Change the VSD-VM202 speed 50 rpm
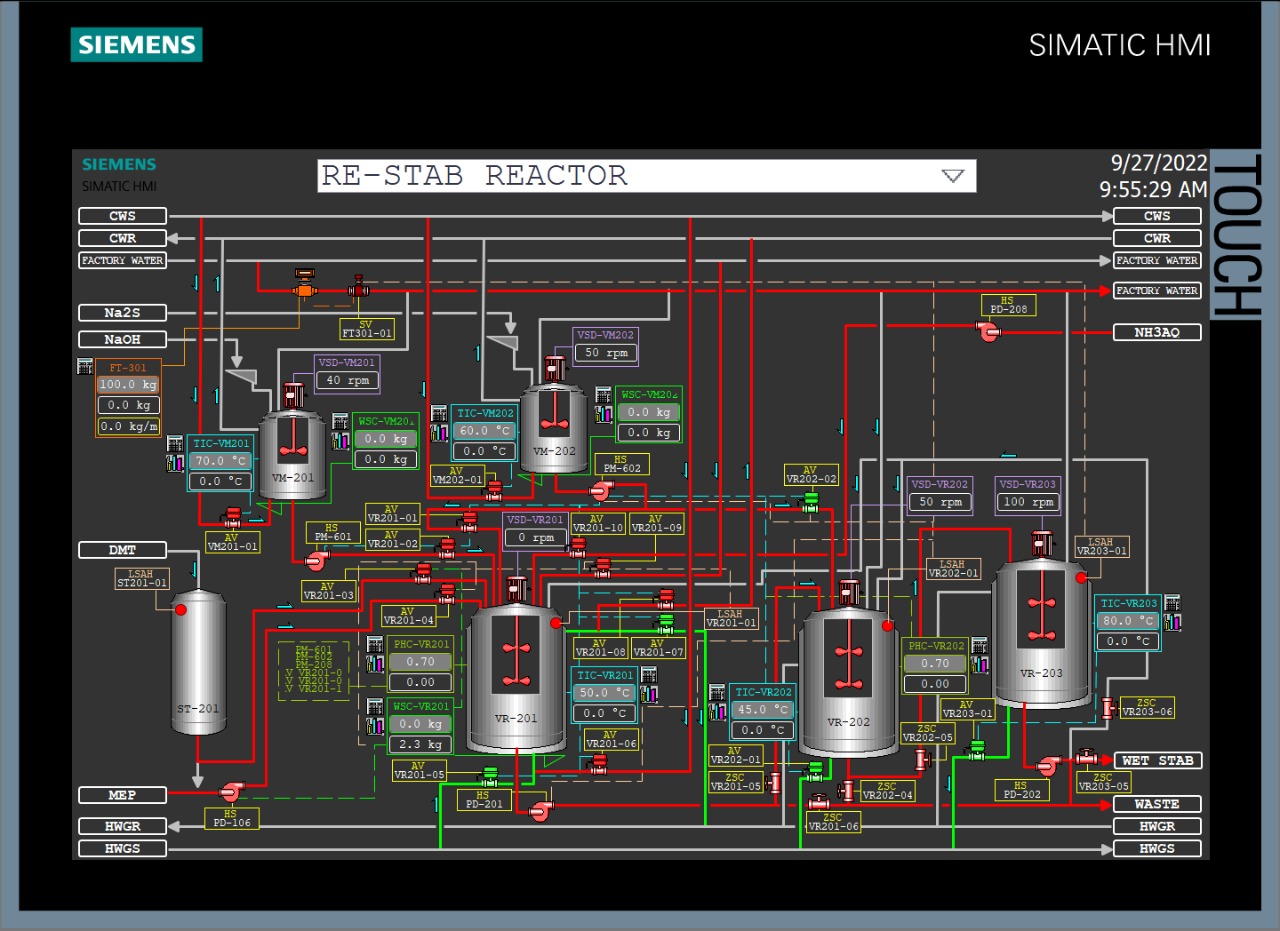Viewport: 1280px width, 931px height. click(606, 353)
